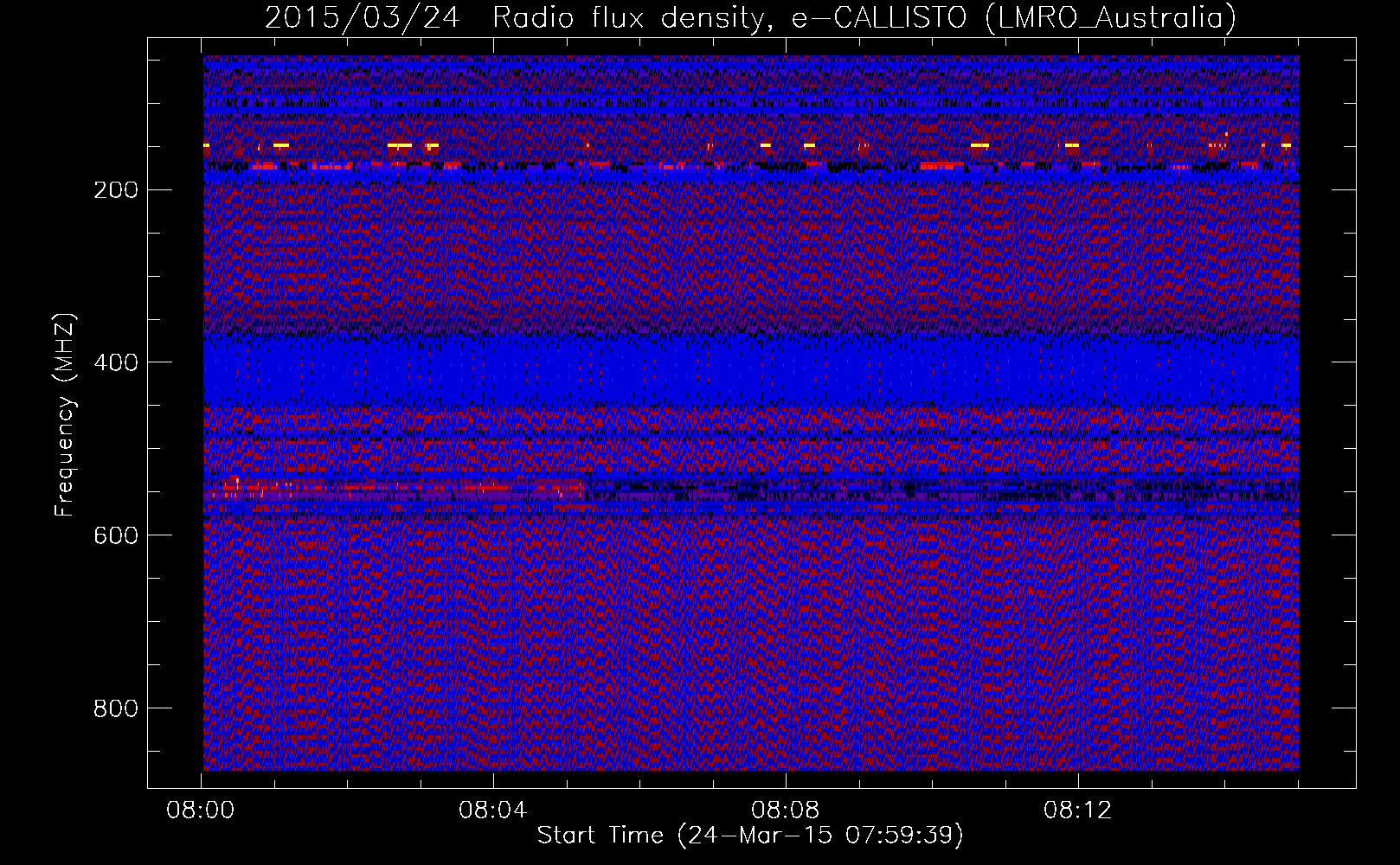Click the frequency tick label '600'

point(115,535)
